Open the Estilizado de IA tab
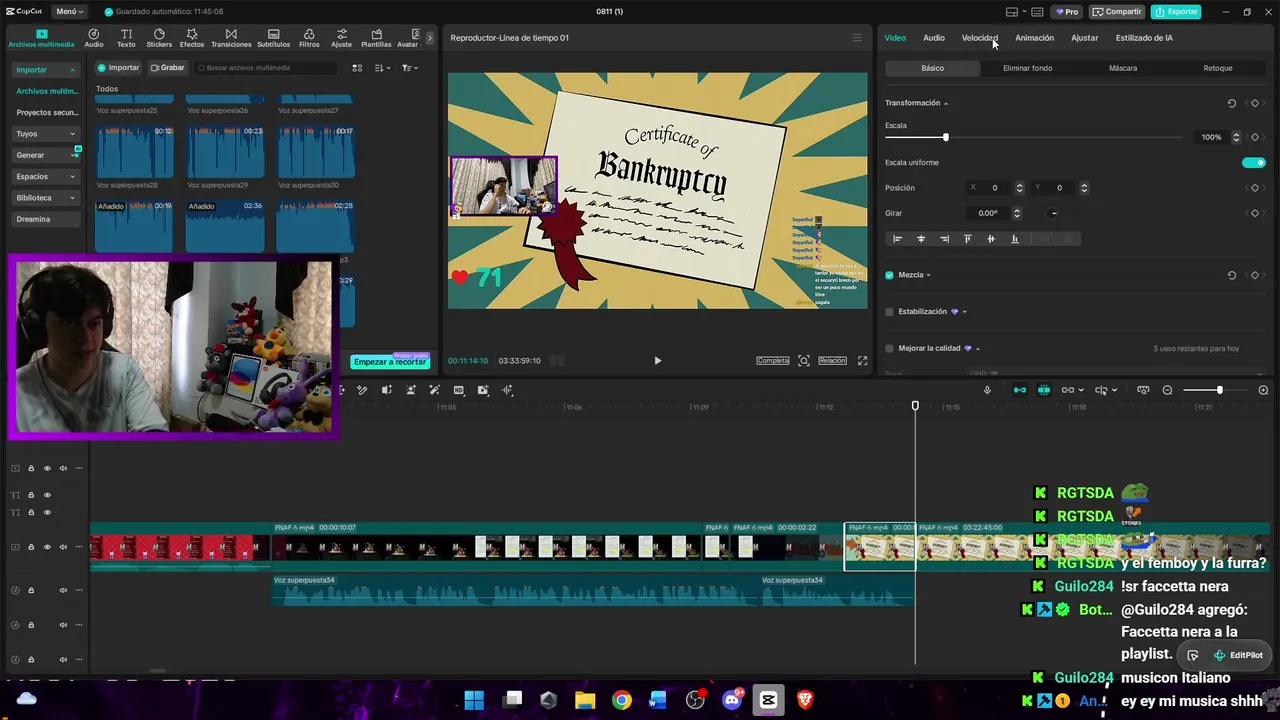1280x720 pixels. point(1144,38)
